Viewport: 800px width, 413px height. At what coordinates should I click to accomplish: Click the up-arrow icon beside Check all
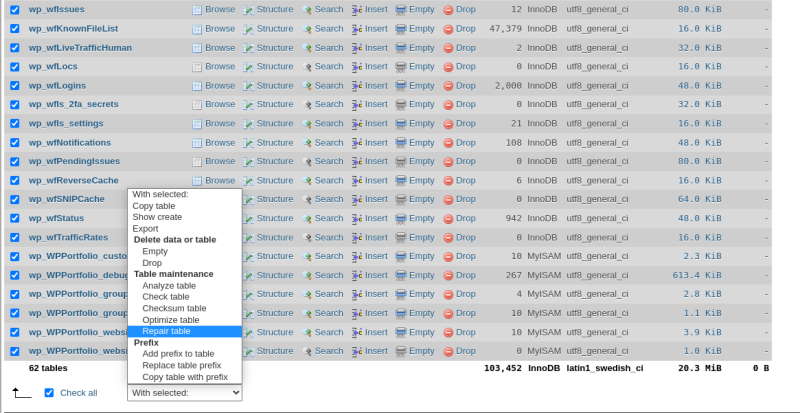(x=21, y=393)
